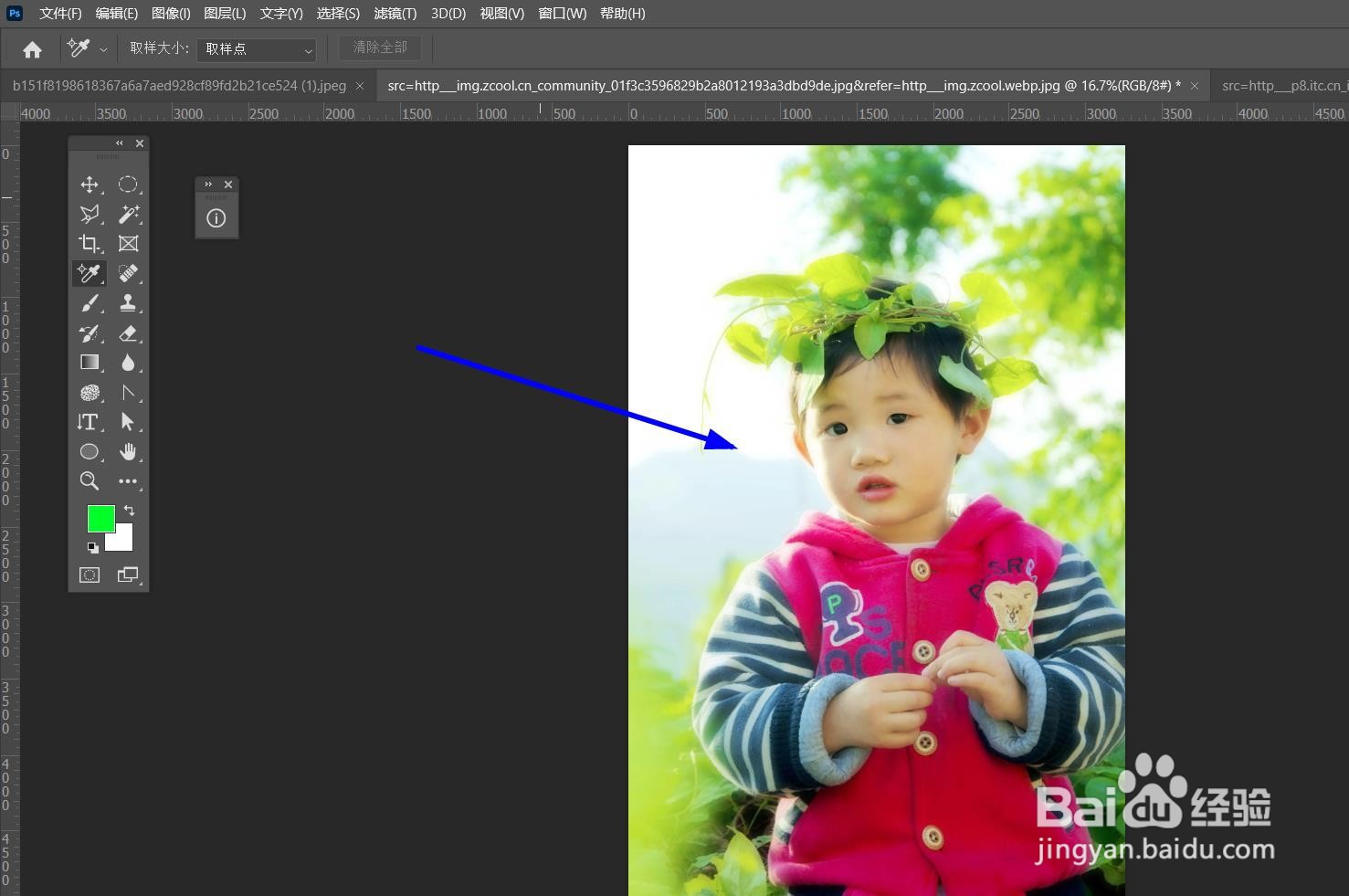Open the 文件(F) menu
This screenshot has height=896, width=1349.
60,14
